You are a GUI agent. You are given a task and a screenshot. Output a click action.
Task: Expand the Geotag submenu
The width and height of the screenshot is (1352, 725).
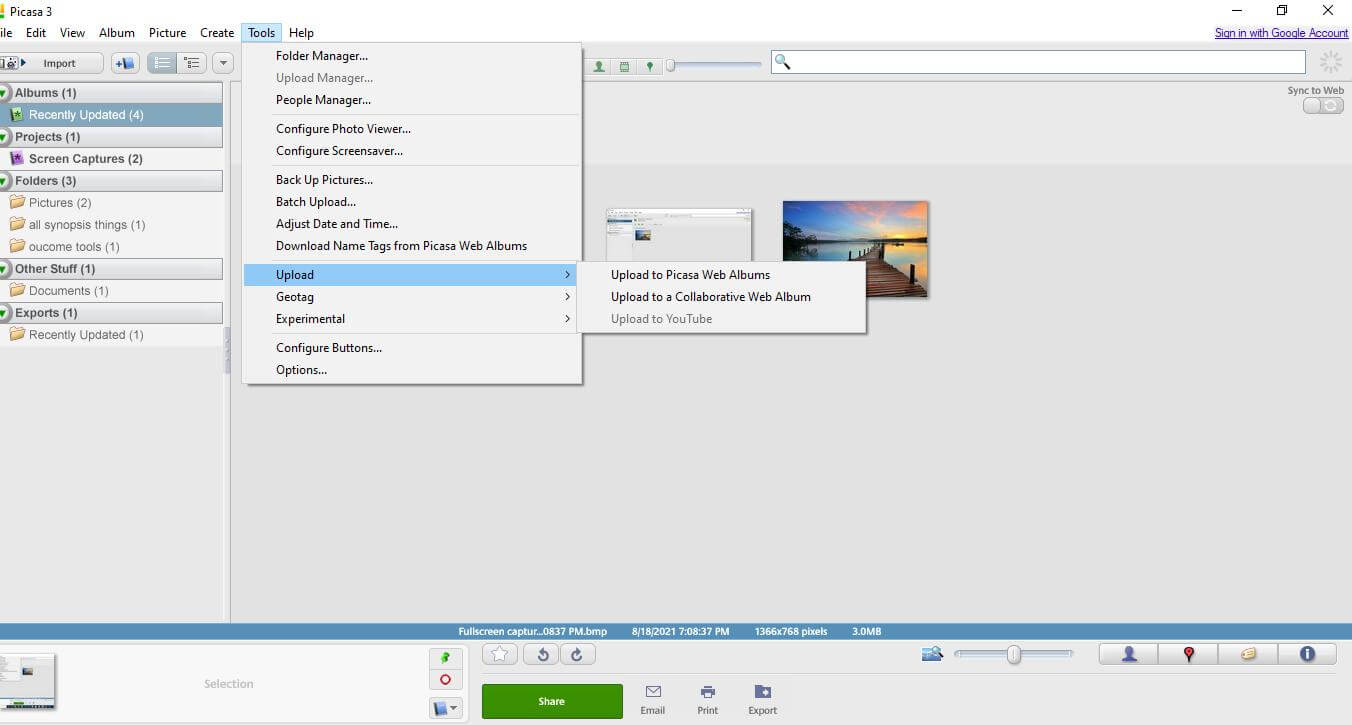(412, 297)
